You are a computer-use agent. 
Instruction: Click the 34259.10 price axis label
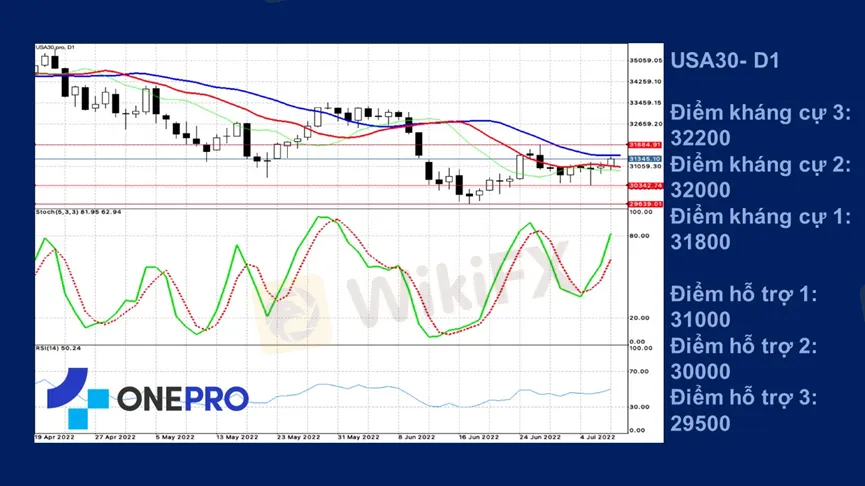click(645, 82)
